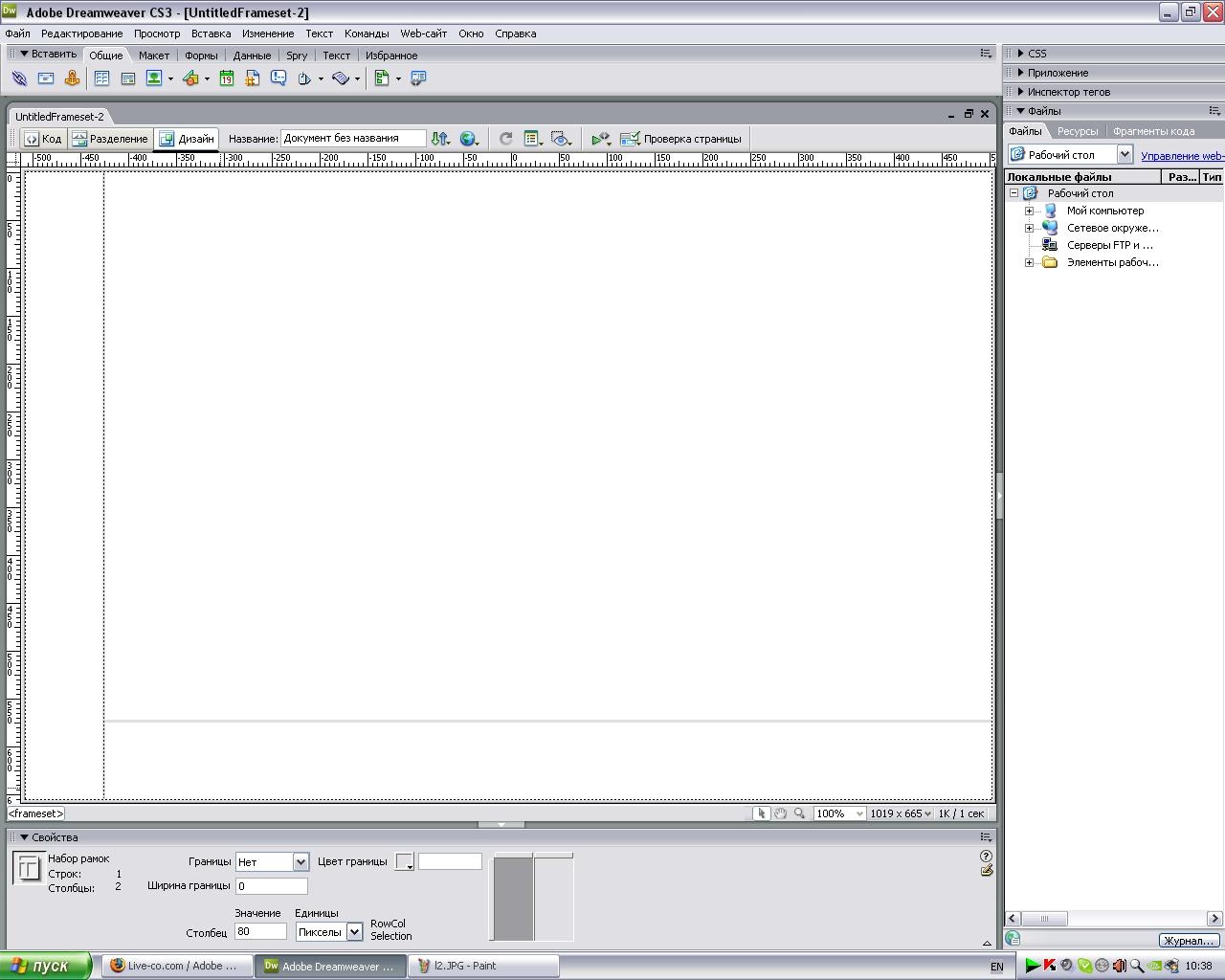1225x980 pixels.
Task: Open the Цвет границы color swatch
Action: pos(404,862)
